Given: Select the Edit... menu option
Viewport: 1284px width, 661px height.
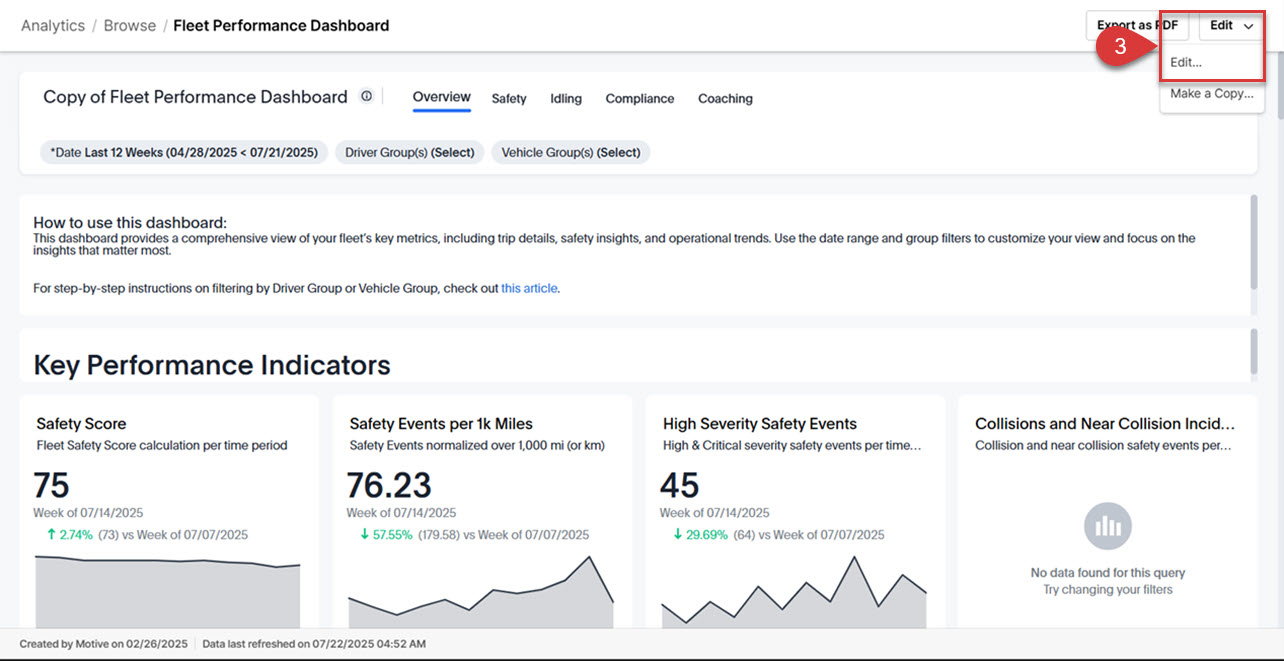Looking at the screenshot, I should 1185,61.
